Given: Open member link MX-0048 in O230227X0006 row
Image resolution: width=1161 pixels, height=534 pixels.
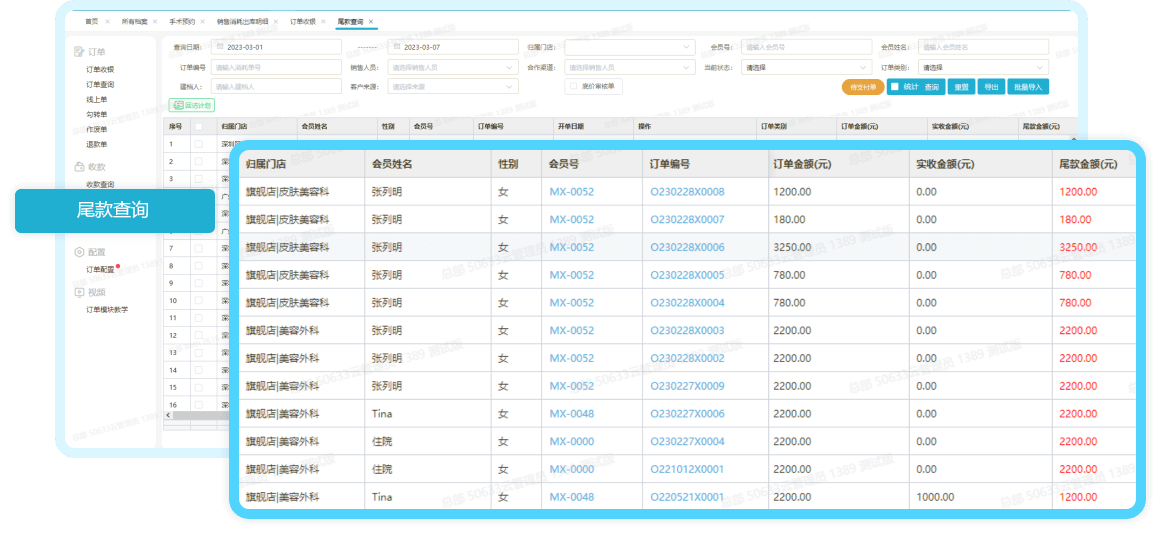Looking at the screenshot, I should pyautogui.click(x=572, y=413).
